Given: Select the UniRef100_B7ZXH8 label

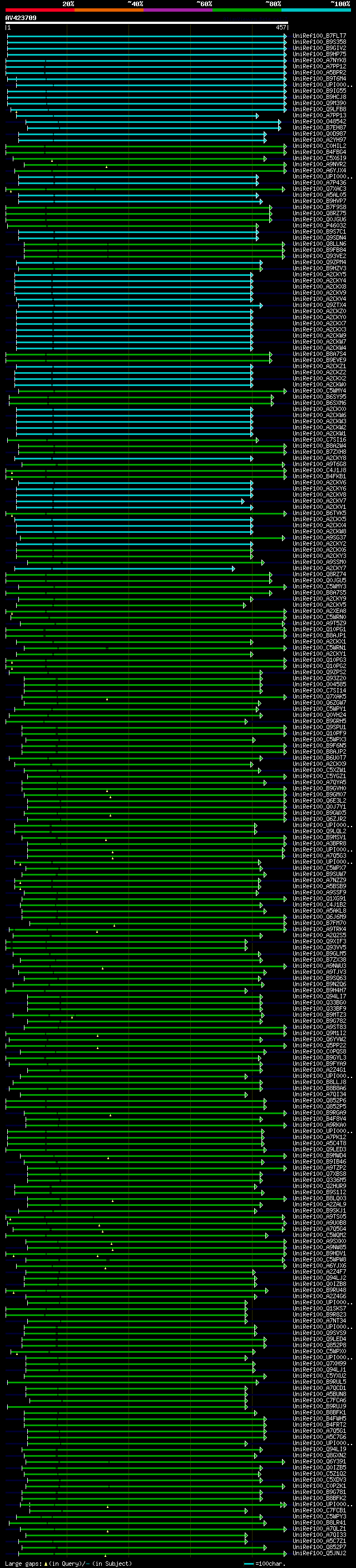Looking at the screenshot, I should point(319,452).
